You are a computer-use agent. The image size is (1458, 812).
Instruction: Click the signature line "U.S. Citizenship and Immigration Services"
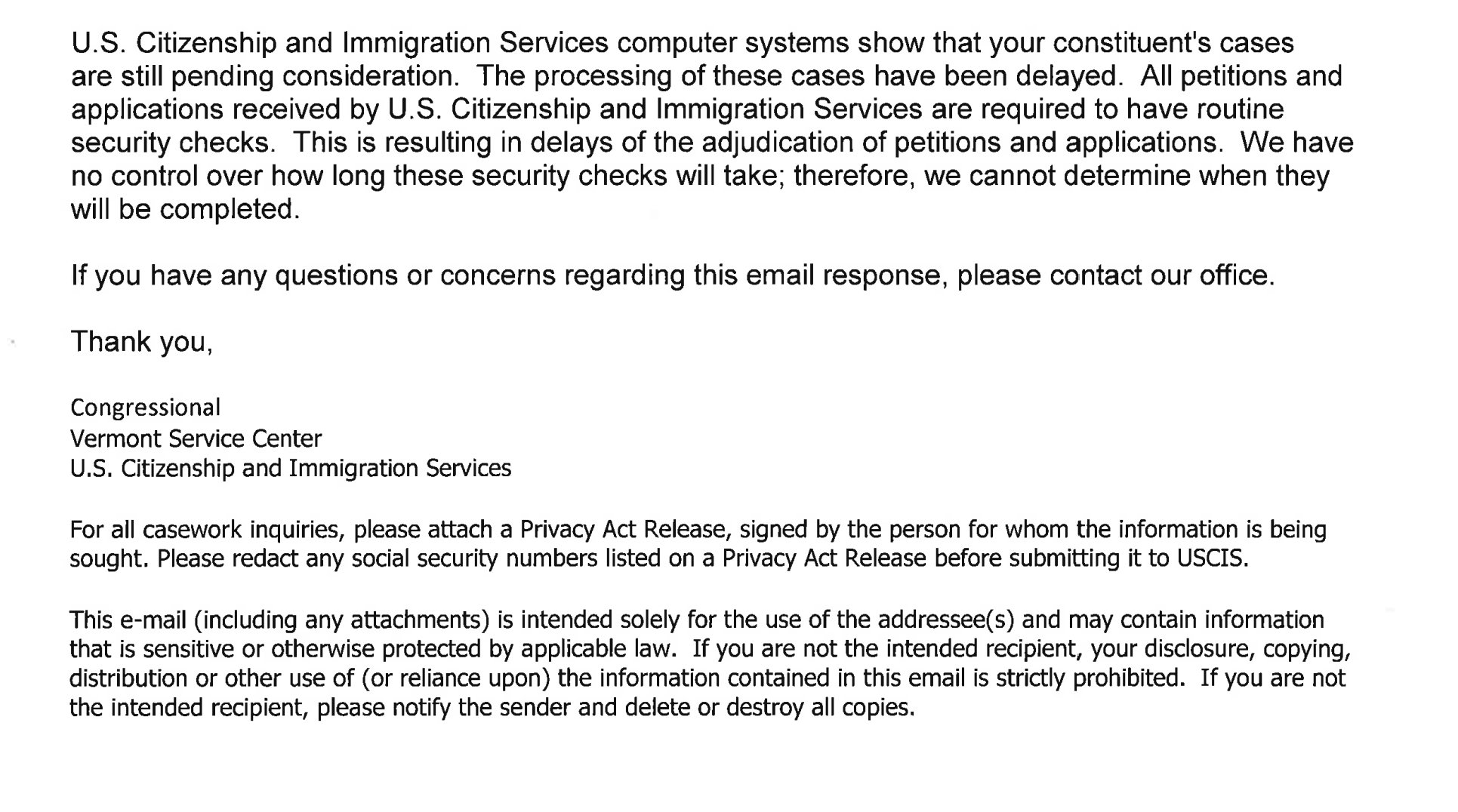(x=291, y=469)
